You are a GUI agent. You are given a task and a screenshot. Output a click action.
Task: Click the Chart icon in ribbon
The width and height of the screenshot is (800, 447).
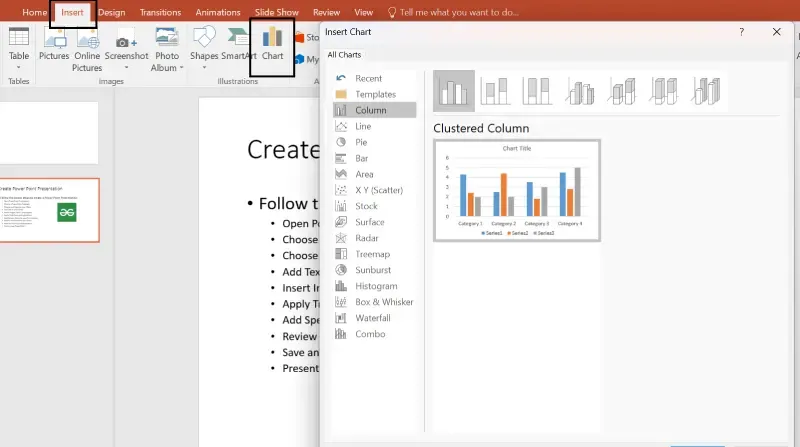tap(272, 46)
